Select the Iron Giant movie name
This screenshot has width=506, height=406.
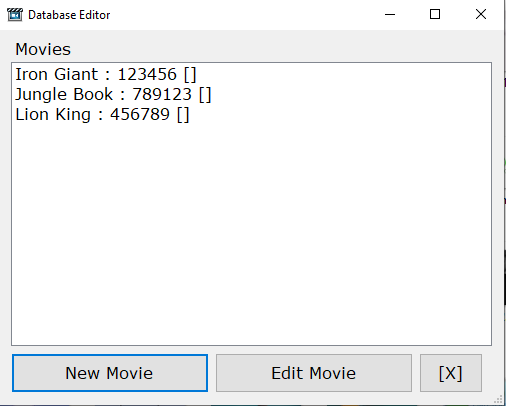pyautogui.click(x=57, y=74)
